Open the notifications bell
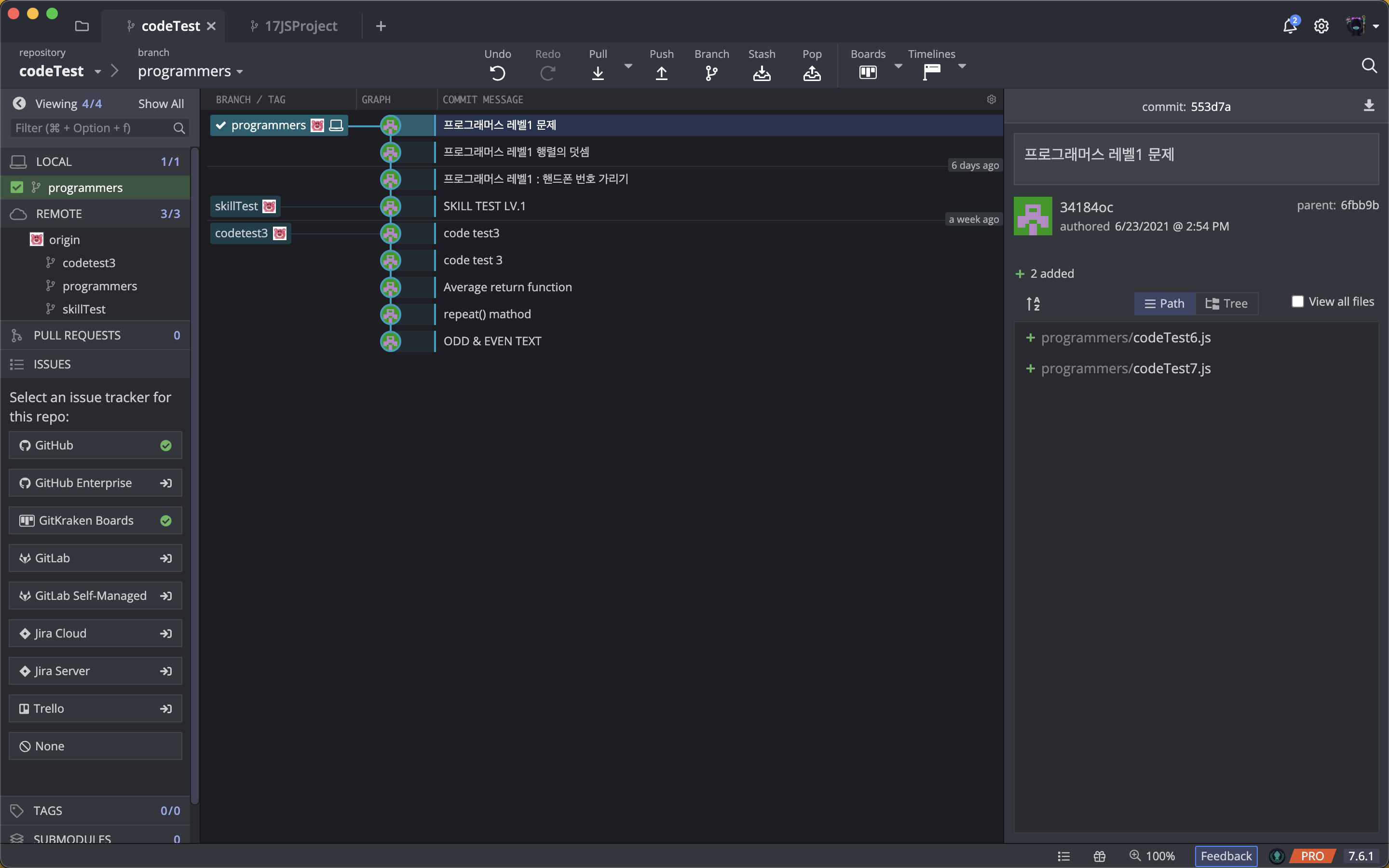This screenshot has height=868, width=1389. [1290, 26]
